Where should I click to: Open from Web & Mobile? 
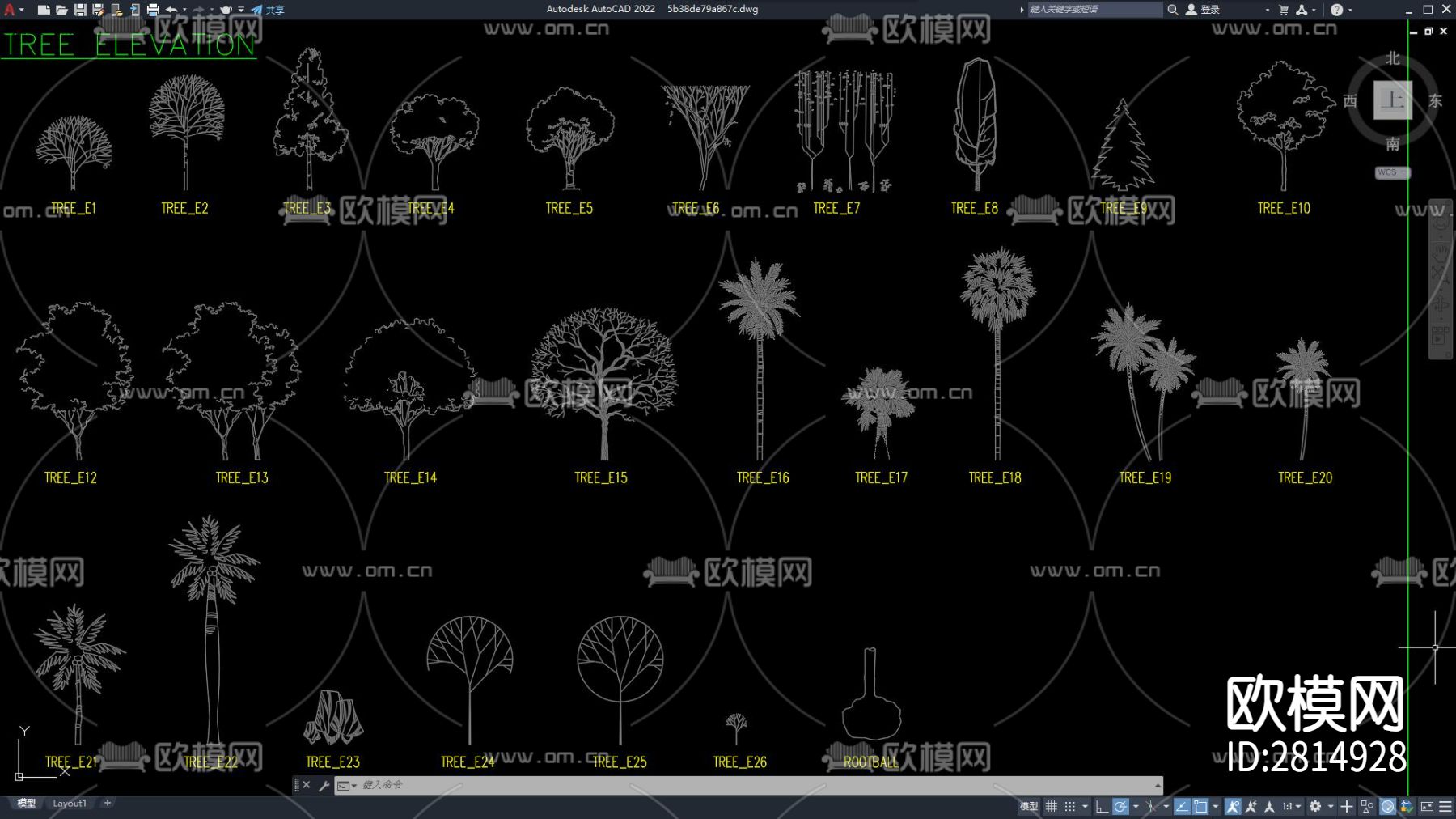point(116,10)
